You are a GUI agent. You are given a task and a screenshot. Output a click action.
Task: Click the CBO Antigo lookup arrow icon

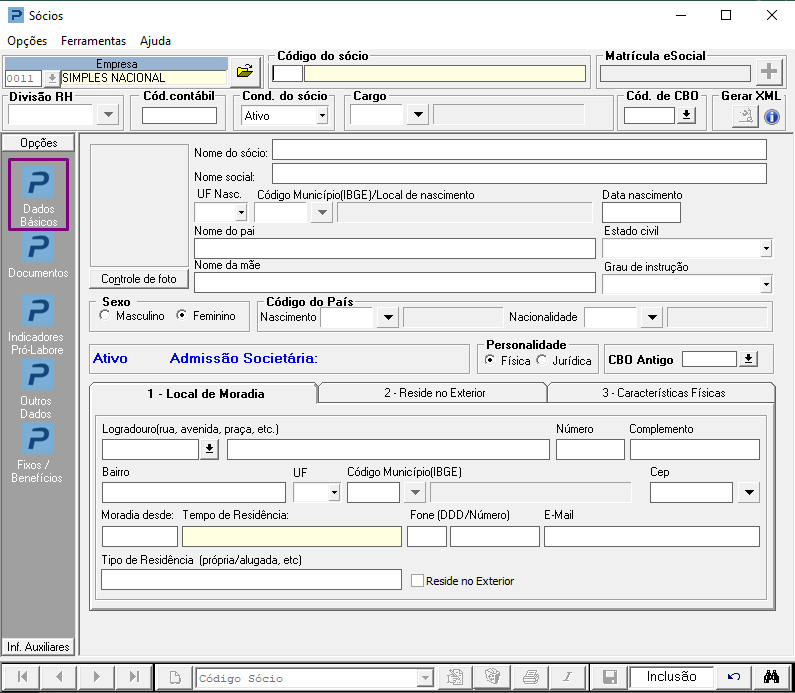coord(748,359)
